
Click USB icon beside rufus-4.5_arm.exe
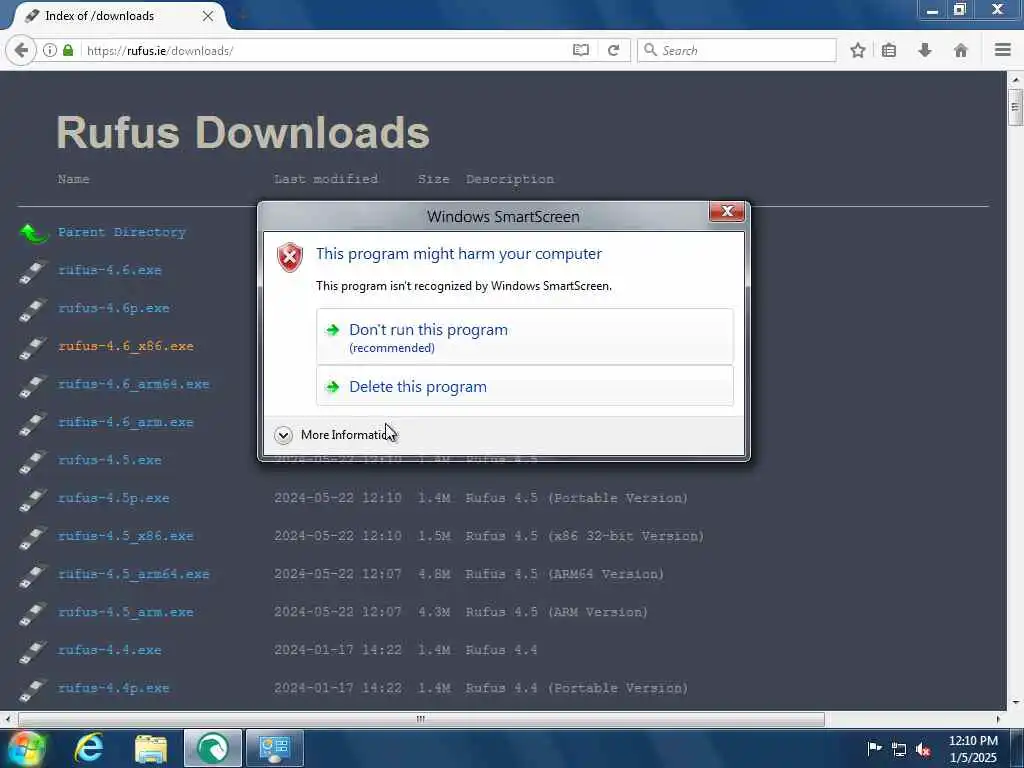(x=33, y=614)
